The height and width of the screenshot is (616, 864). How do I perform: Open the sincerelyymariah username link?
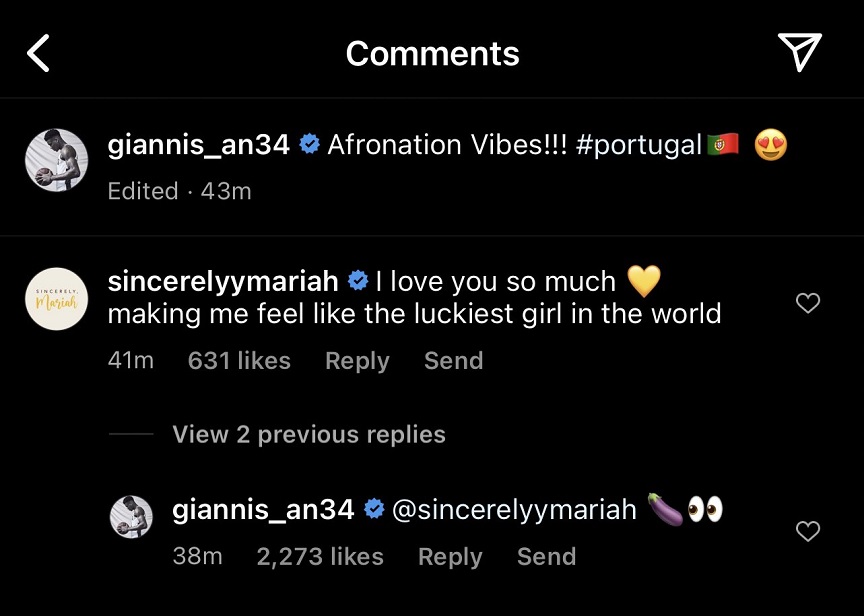tap(225, 282)
